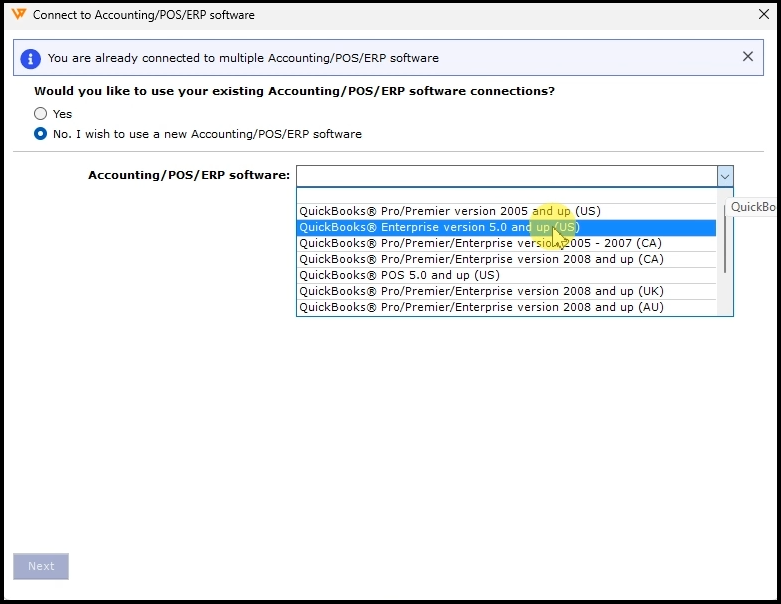Click the 'Accounting/POS/ERP software:' label
This screenshot has height=604, width=781.
point(189,175)
